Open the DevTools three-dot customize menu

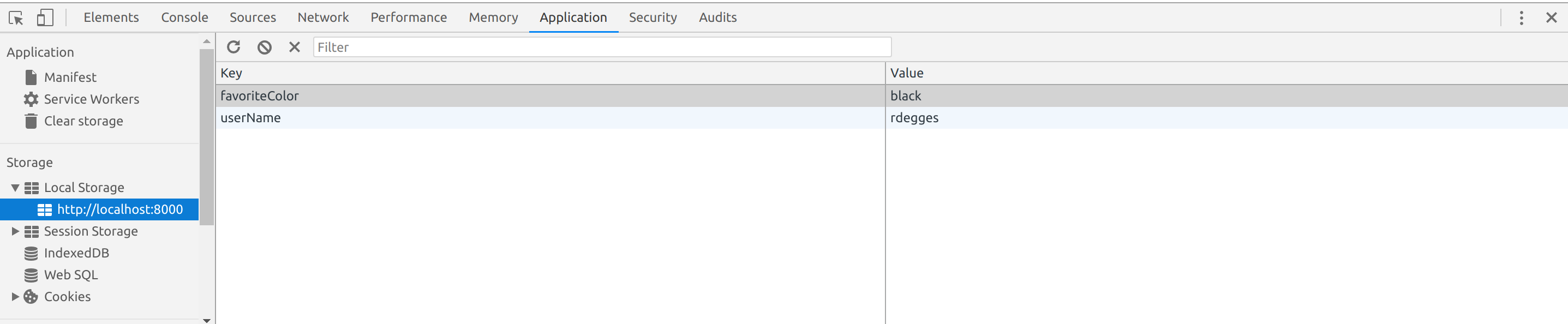click(x=1521, y=17)
